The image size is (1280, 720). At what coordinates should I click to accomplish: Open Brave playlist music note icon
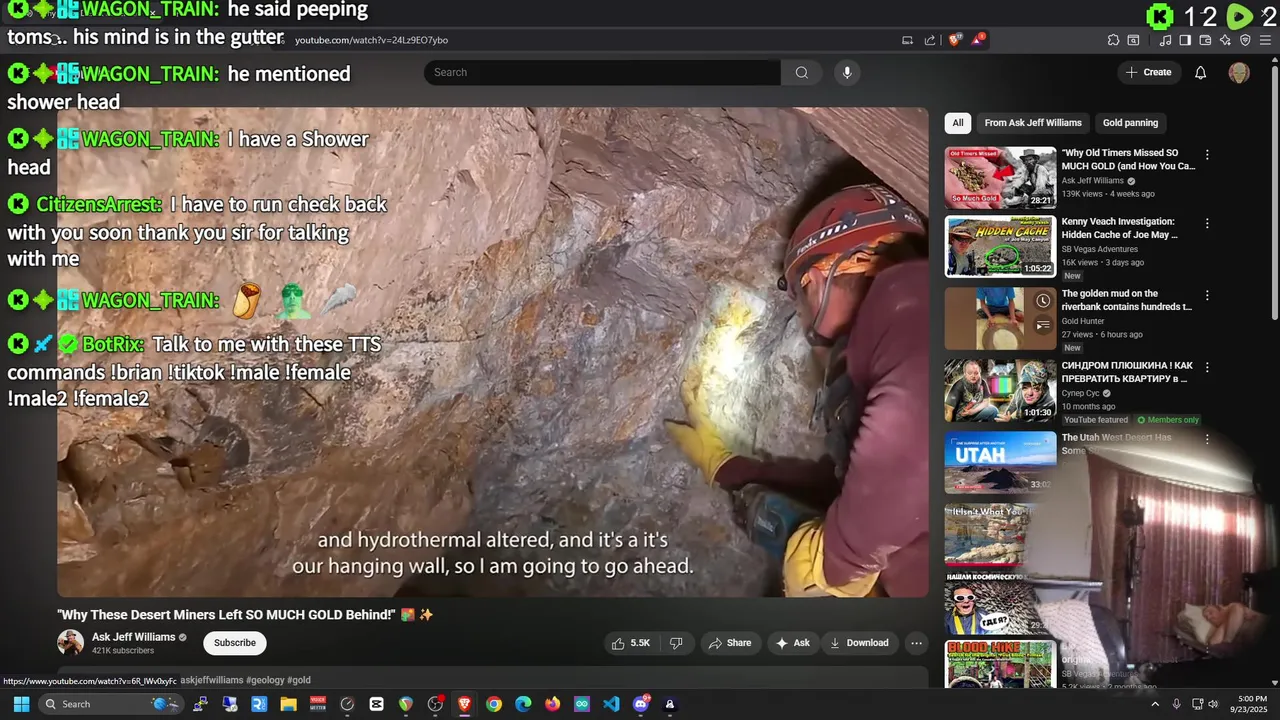(x=1166, y=40)
